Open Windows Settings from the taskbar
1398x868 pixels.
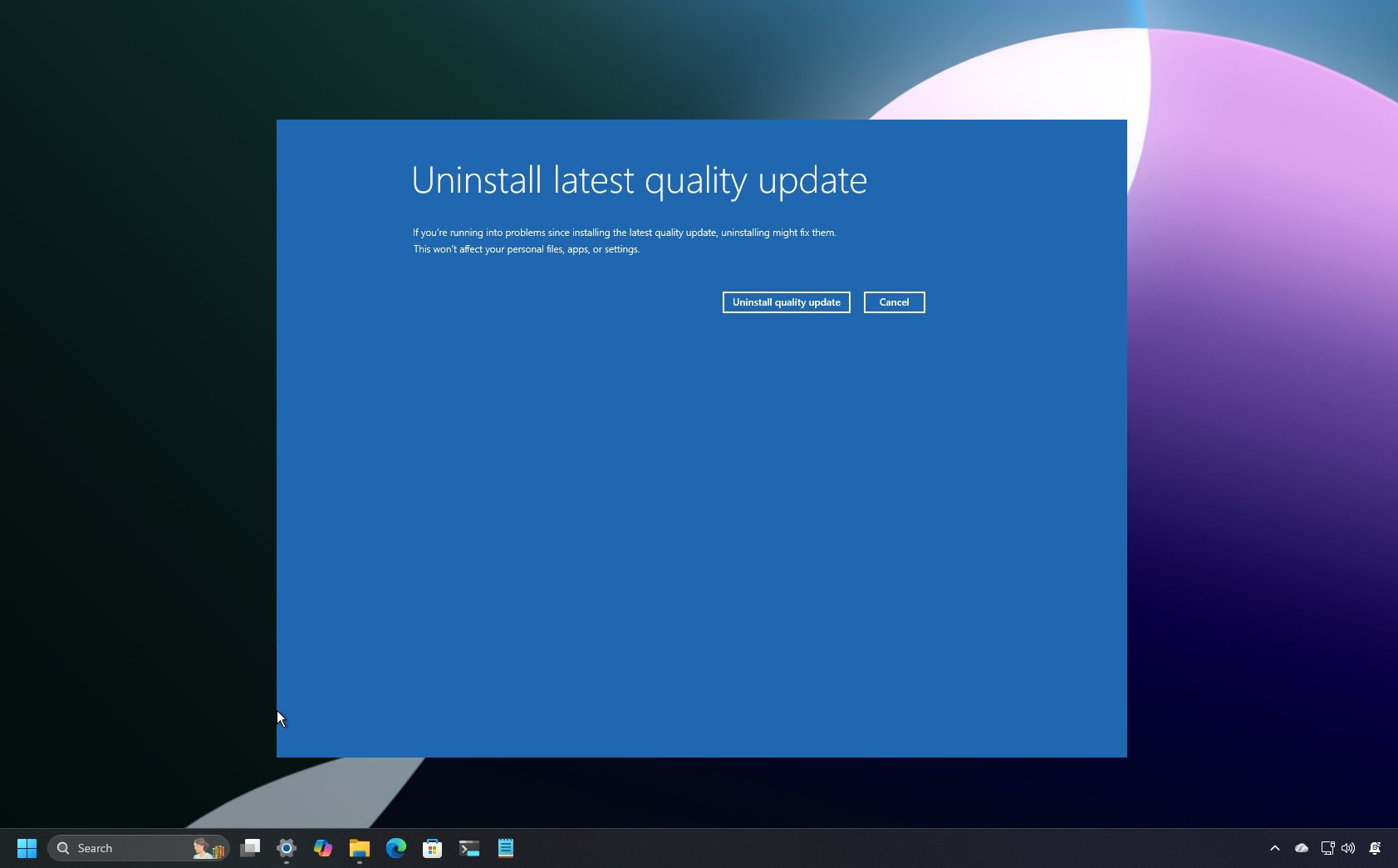(x=287, y=848)
